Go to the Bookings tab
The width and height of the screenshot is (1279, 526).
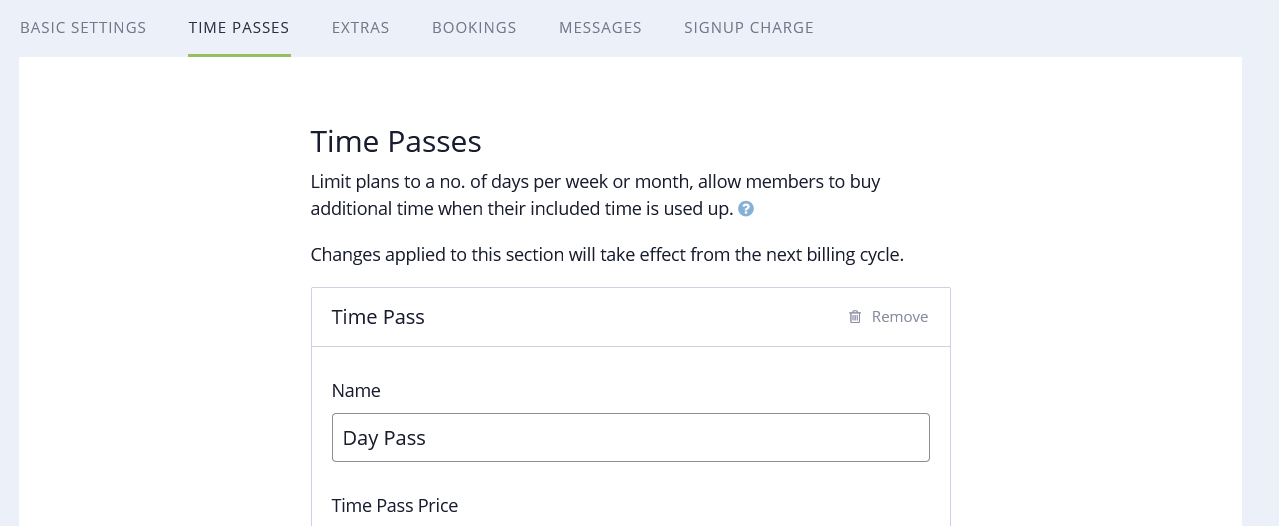(x=474, y=28)
